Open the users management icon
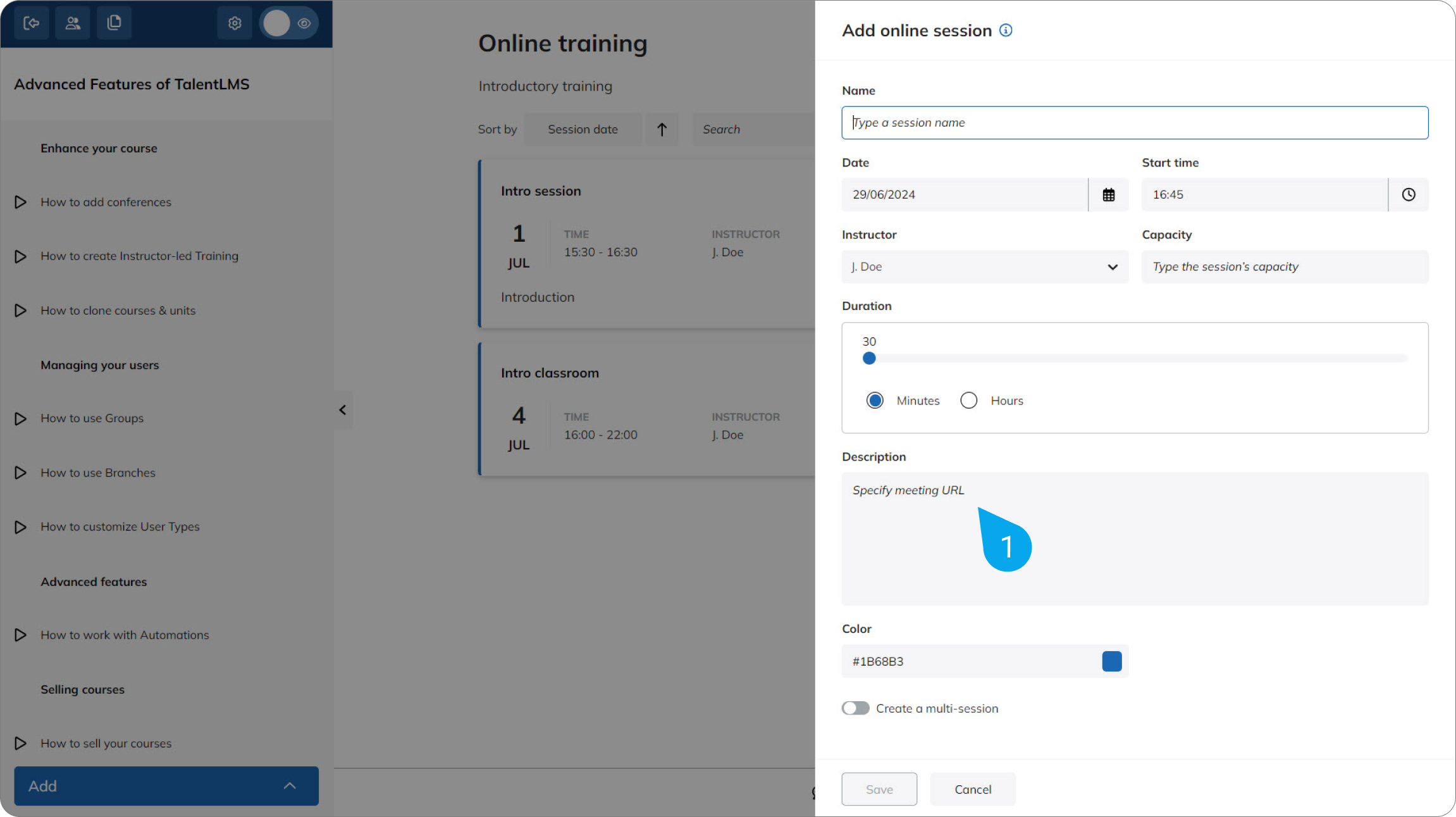Screen dimensions: 1456x817 click(72, 23)
